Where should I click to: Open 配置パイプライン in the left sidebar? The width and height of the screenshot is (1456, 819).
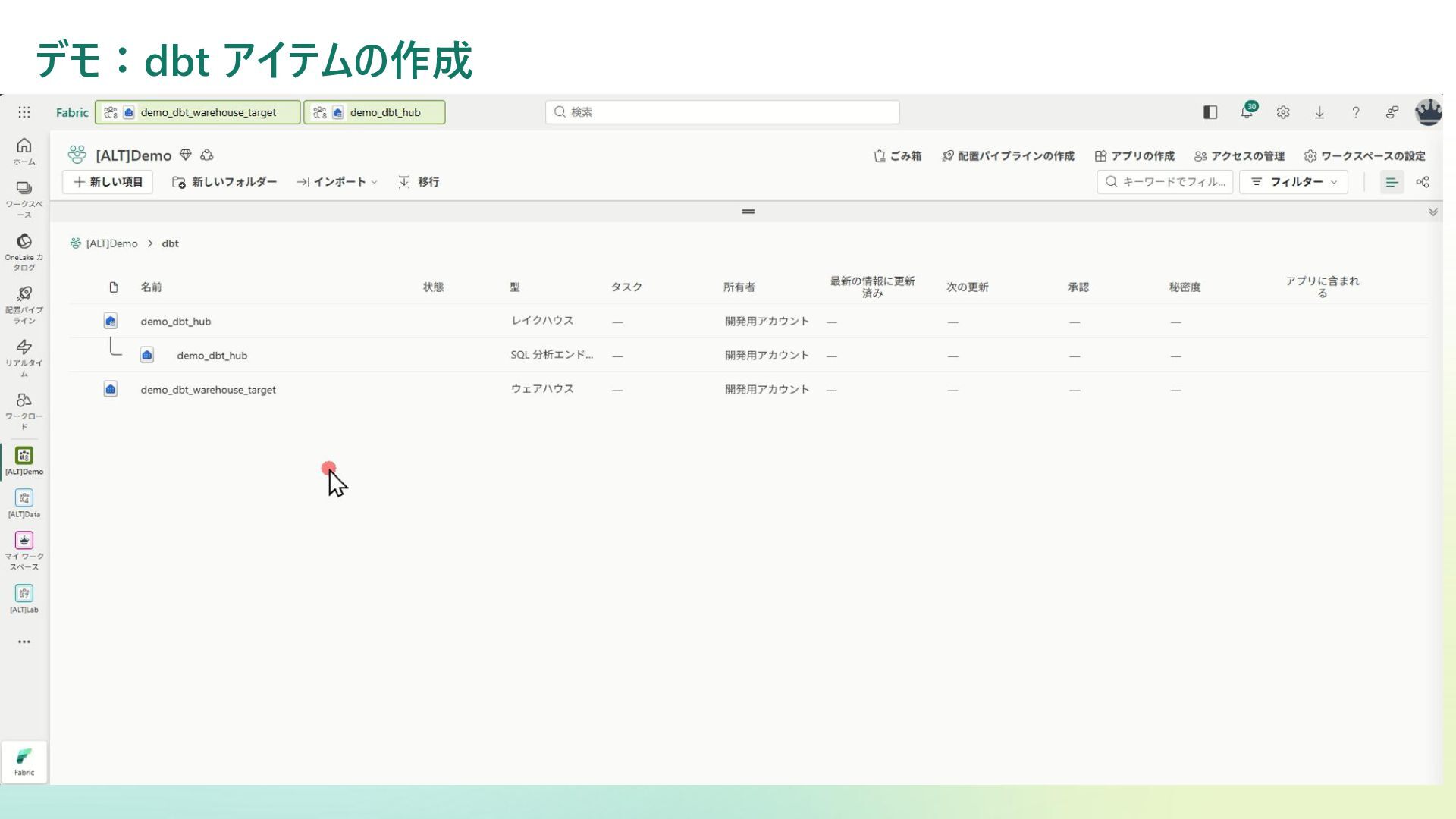click(x=24, y=306)
